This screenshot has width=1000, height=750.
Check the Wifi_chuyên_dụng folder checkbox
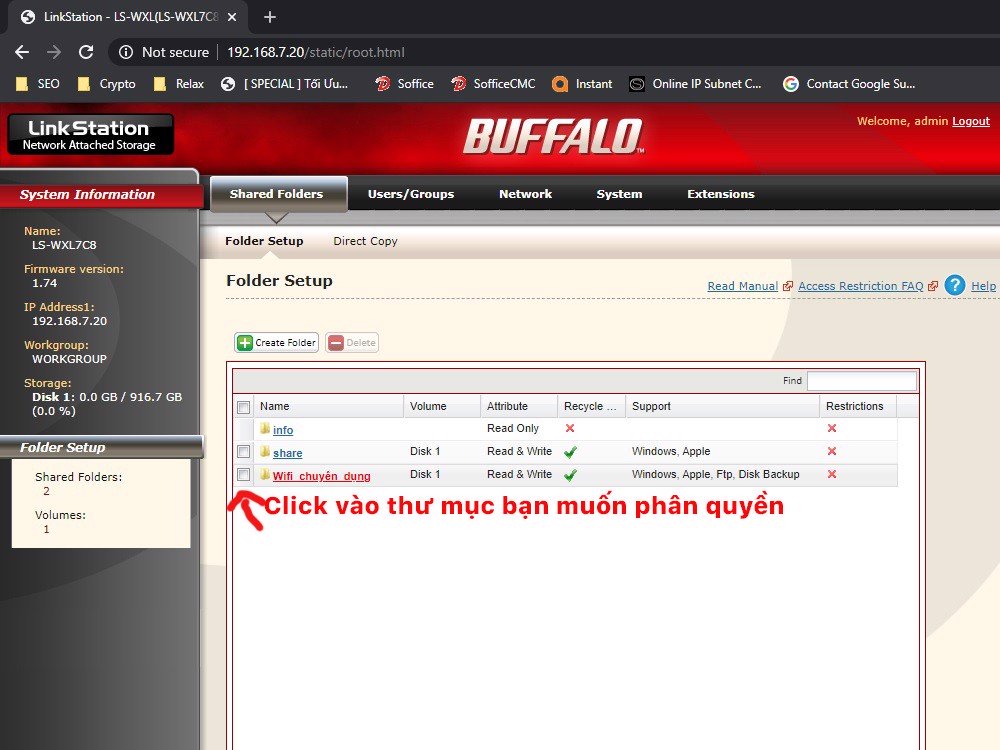[x=244, y=474]
